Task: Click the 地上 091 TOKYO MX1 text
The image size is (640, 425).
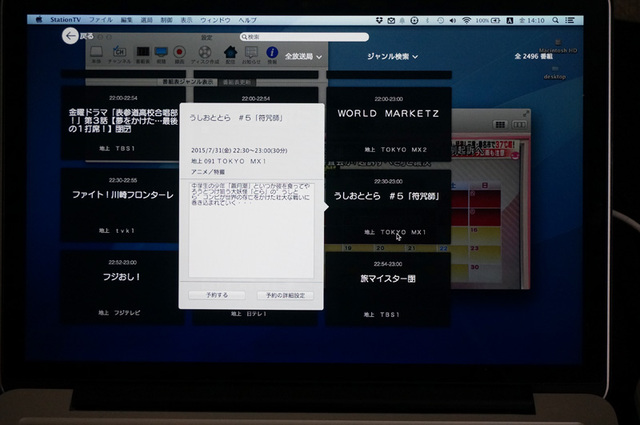Action: click(x=229, y=161)
